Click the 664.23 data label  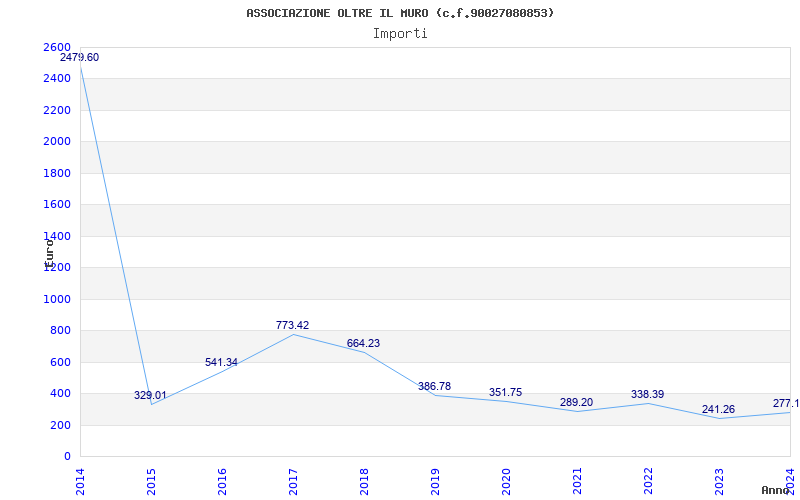coord(363,343)
